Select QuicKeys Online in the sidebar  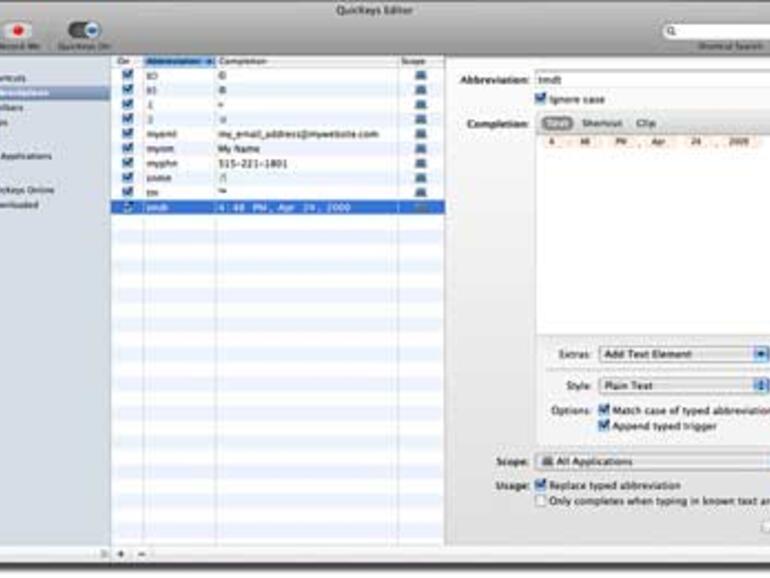point(27,190)
